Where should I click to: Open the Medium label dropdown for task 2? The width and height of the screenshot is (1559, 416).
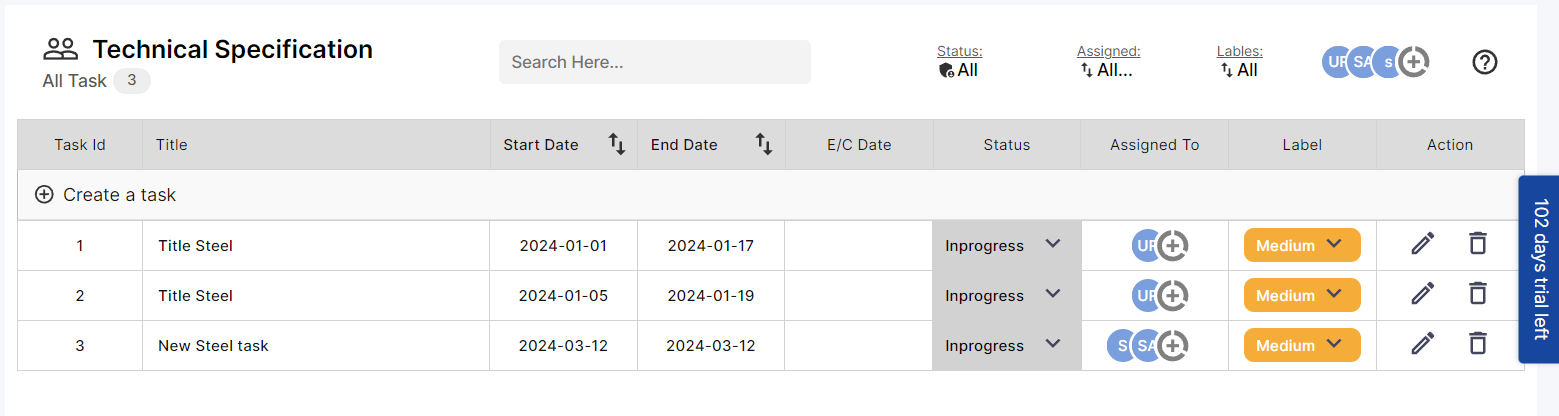coord(1302,295)
